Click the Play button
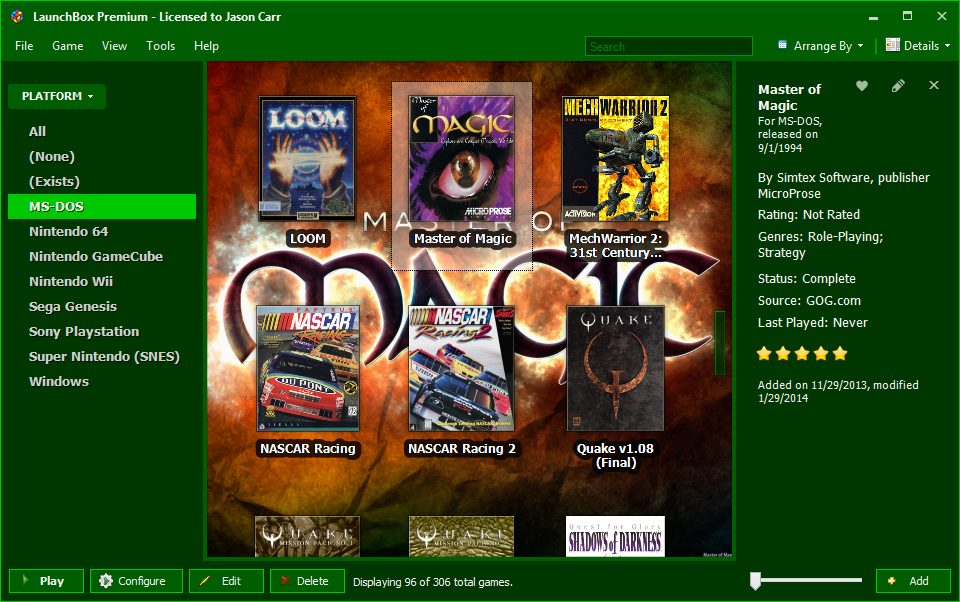Image resolution: width=960 pixels, height=602 pixels. pos(47,581)
